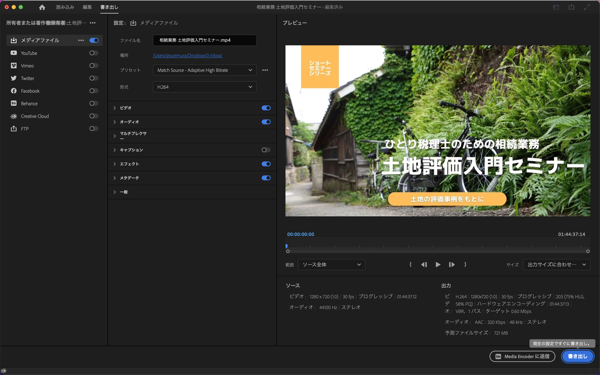Click the media file icon beside 設定 heading
The width and height of the screenshot is (600, 375).
(133, 23)
